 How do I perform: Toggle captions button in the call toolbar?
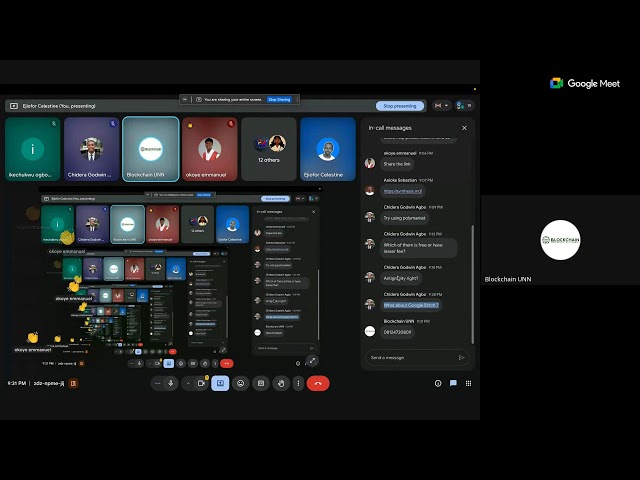261,383
